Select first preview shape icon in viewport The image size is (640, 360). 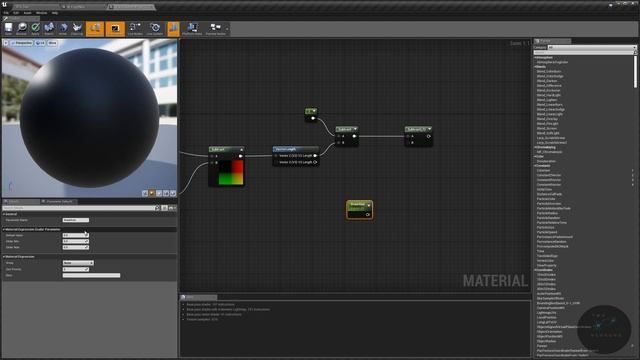[x=145, y=193]
